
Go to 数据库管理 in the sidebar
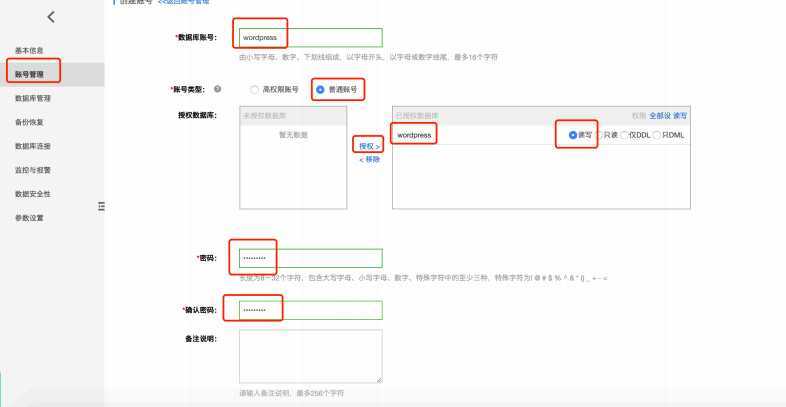tap(33, 98)
